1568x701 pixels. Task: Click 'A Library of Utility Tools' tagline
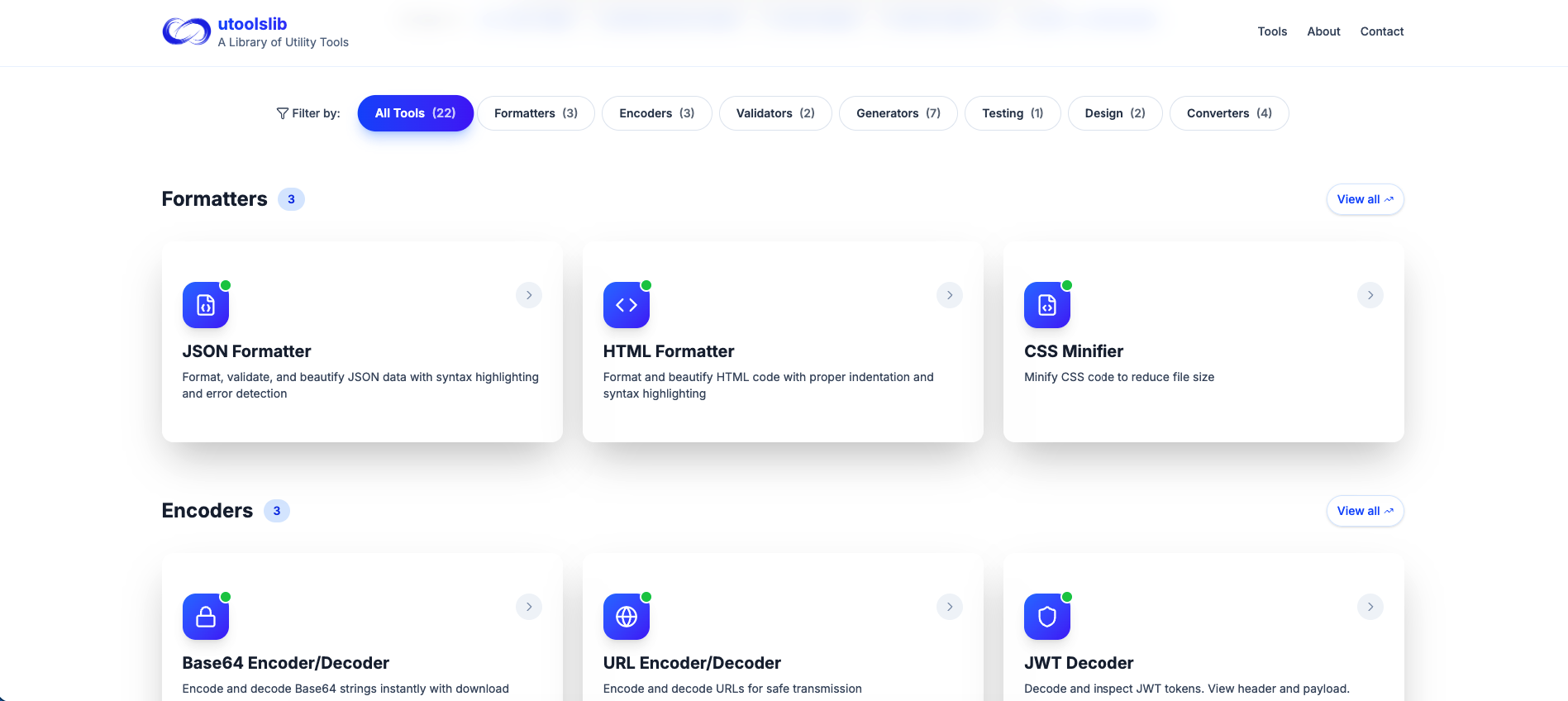click(x=284, y=42)
